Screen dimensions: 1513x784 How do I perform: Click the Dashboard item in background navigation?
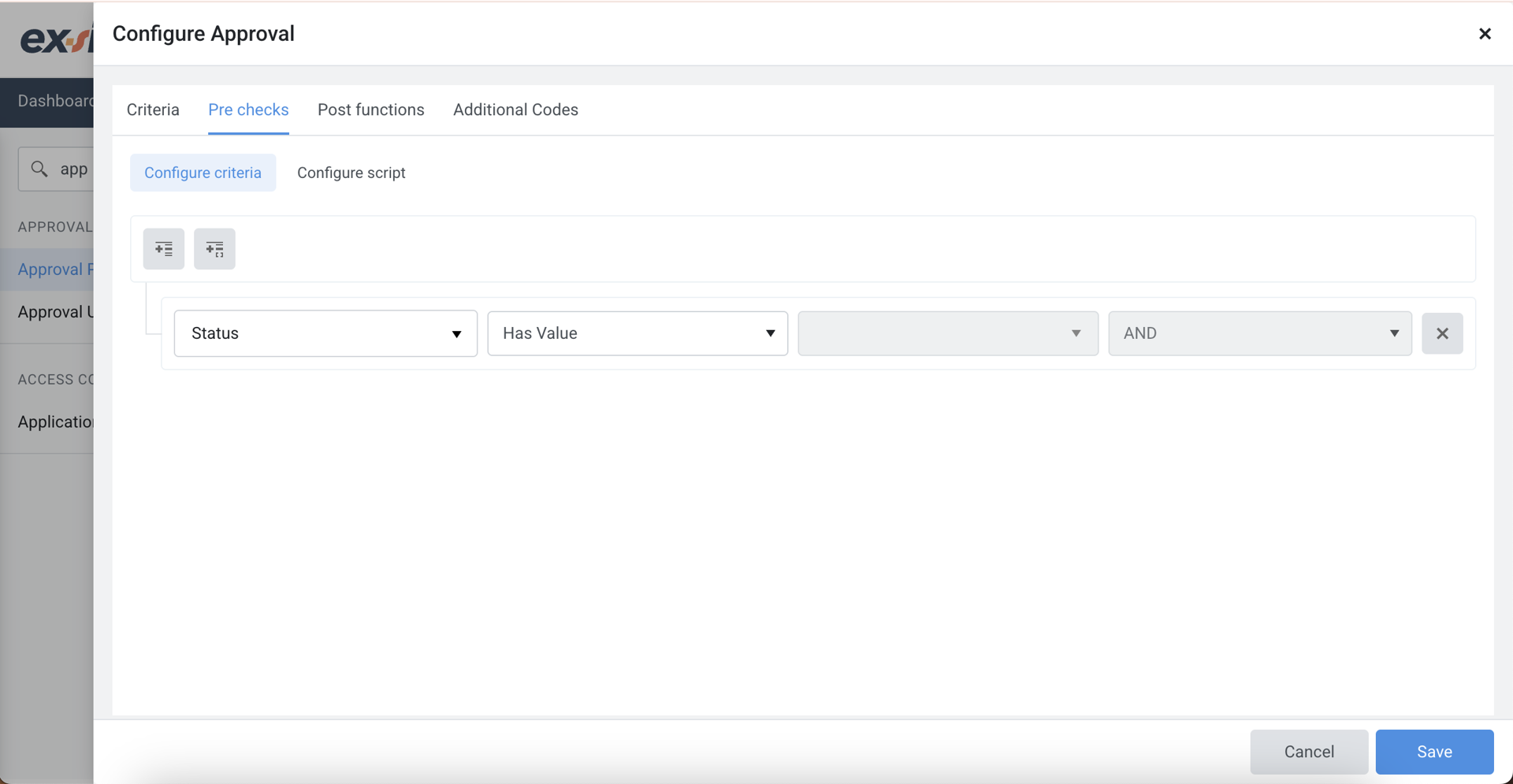pos(55,101)
